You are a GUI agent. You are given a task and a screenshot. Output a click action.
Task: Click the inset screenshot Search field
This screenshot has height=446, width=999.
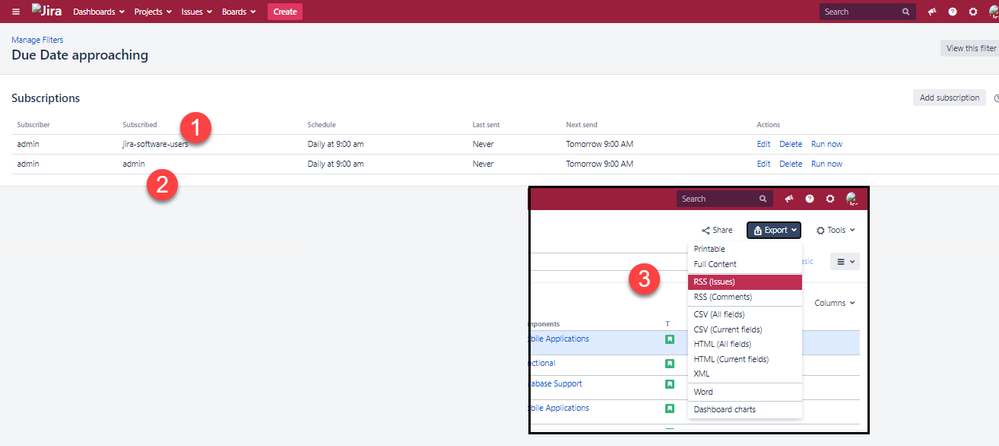(724, 199)
